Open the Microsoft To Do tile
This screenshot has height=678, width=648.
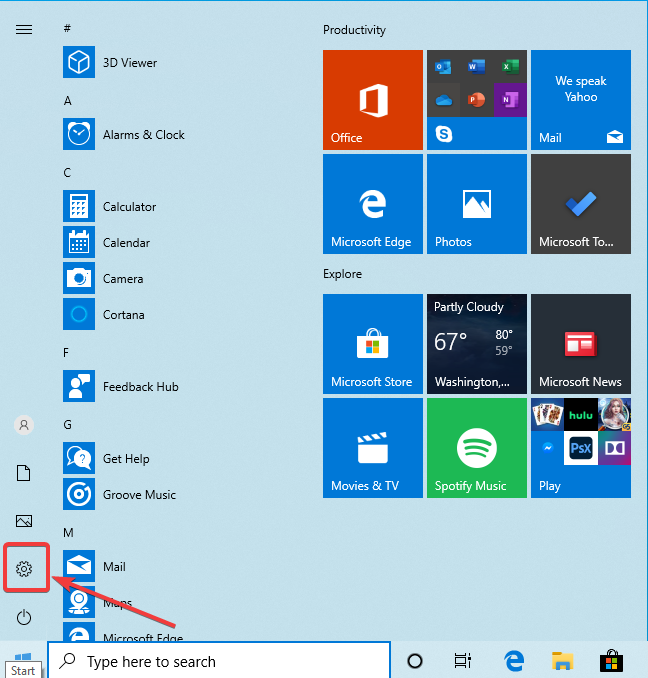pos(581,204)
